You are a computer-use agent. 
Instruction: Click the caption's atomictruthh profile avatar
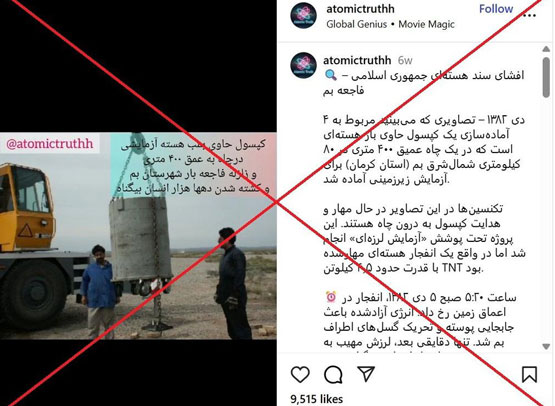point(303,65)
